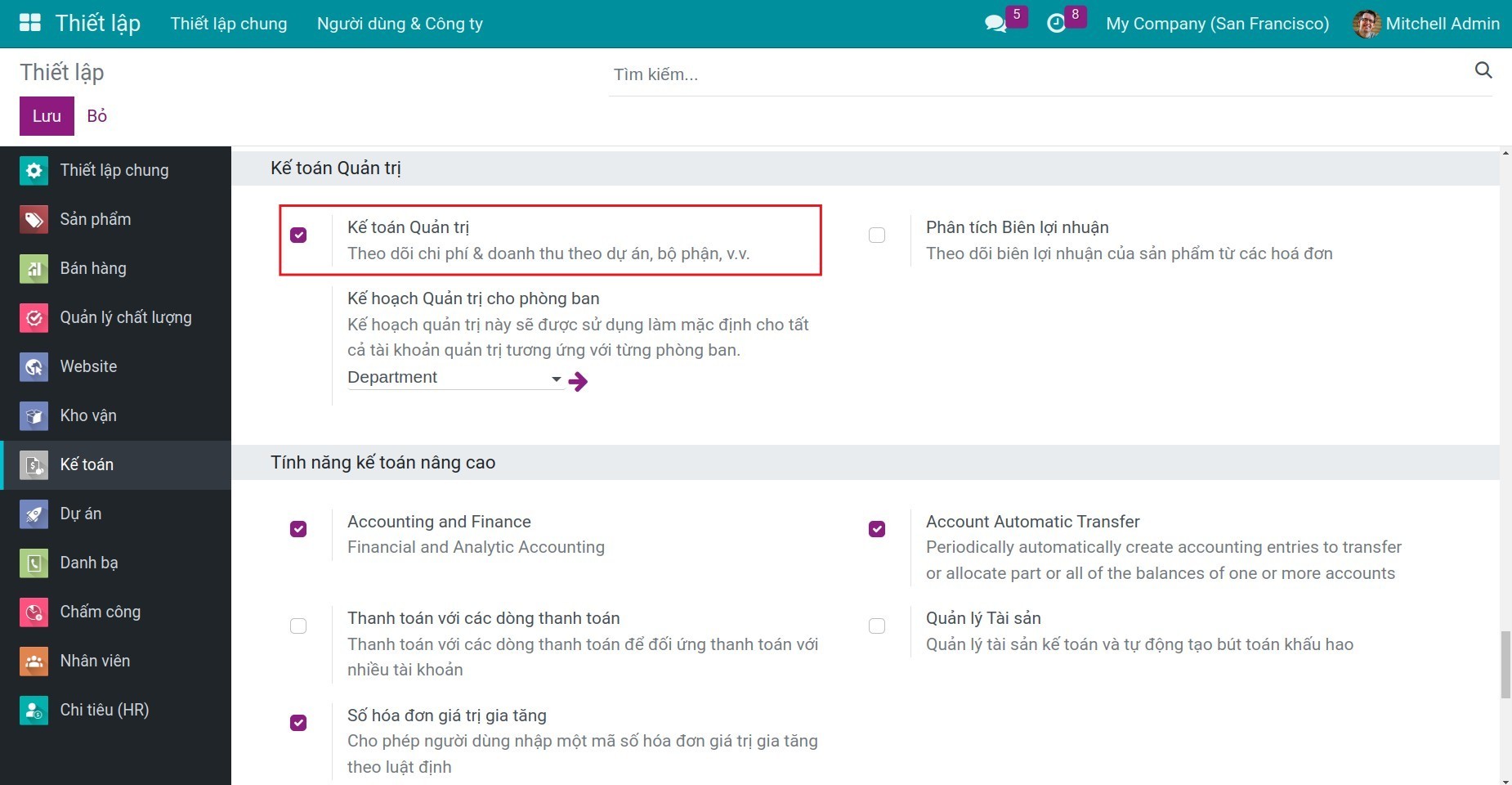Open Người dùng & Công ty menu
The width and height of the screenshot is (1512, 785).
(400, 24)
